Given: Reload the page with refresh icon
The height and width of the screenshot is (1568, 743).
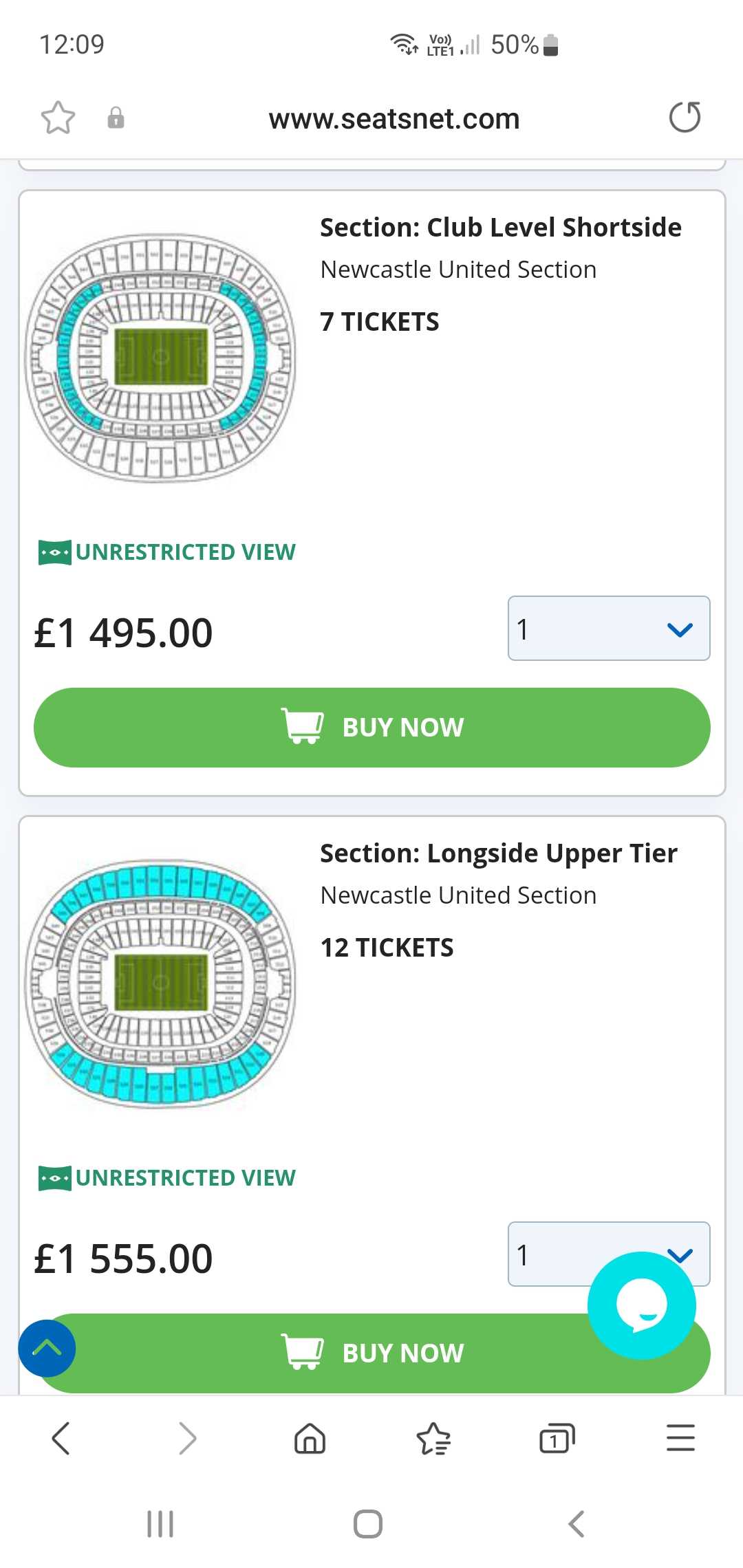Looking at the screenshot, I should 685,117.
